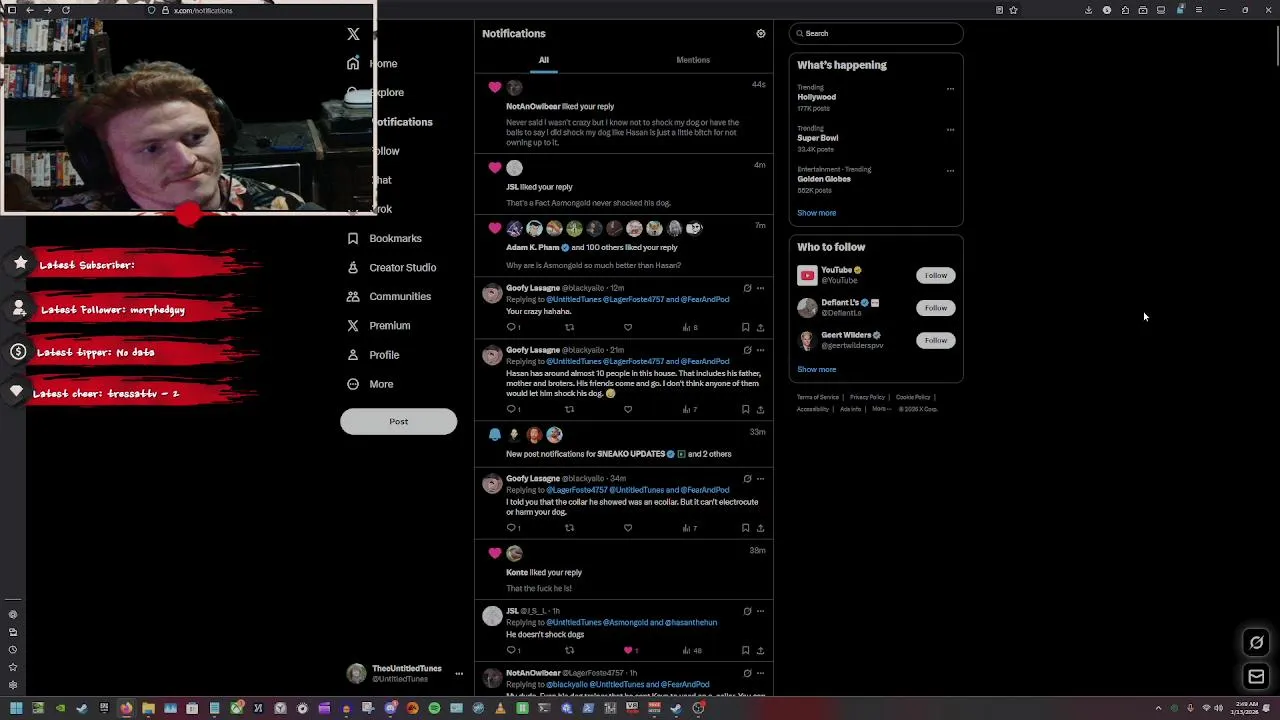Go to Communities page
The height and width of the screenshot is (720, 1280).
click(389, 296)
